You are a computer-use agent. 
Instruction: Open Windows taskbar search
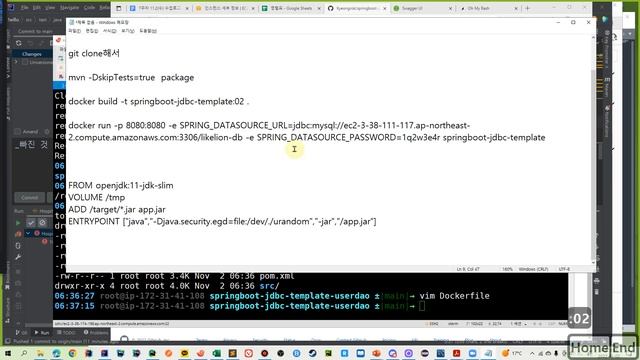[24, 353]
